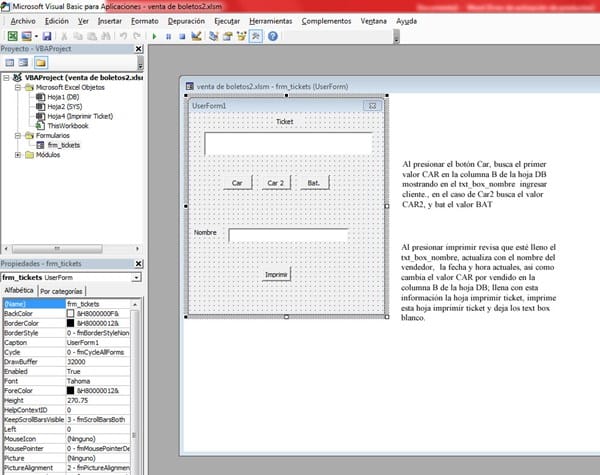Click the BackColor color swatch value
Screen dimensions: 600x475
coord(71,313)
